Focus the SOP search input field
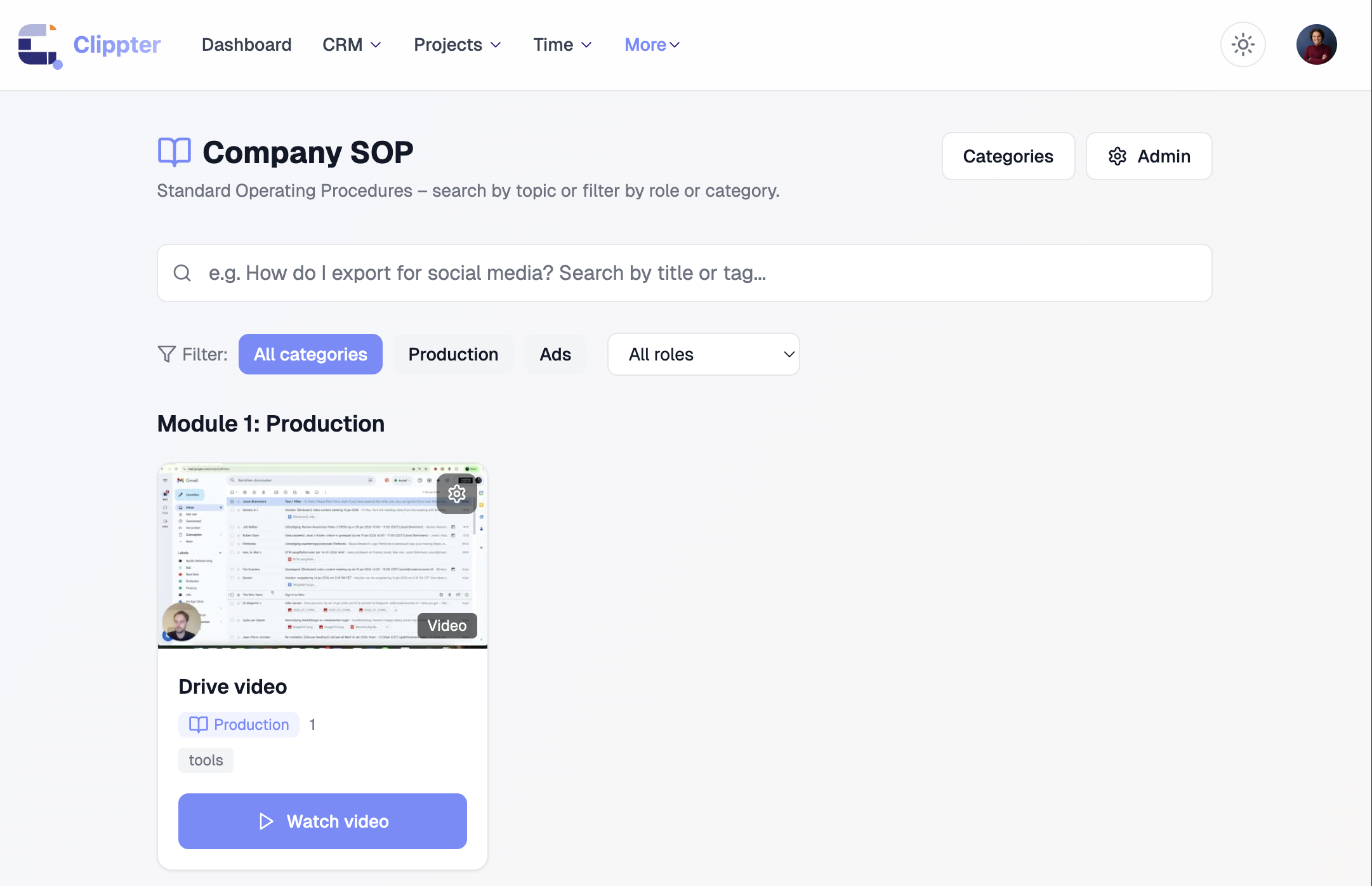The width and height of the screenshot is (1372, 886). (698, 273)
